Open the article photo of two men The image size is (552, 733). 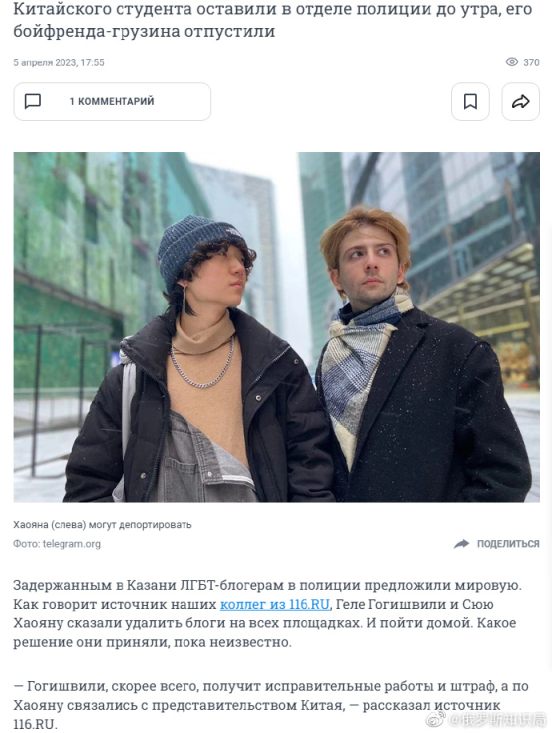277,327
